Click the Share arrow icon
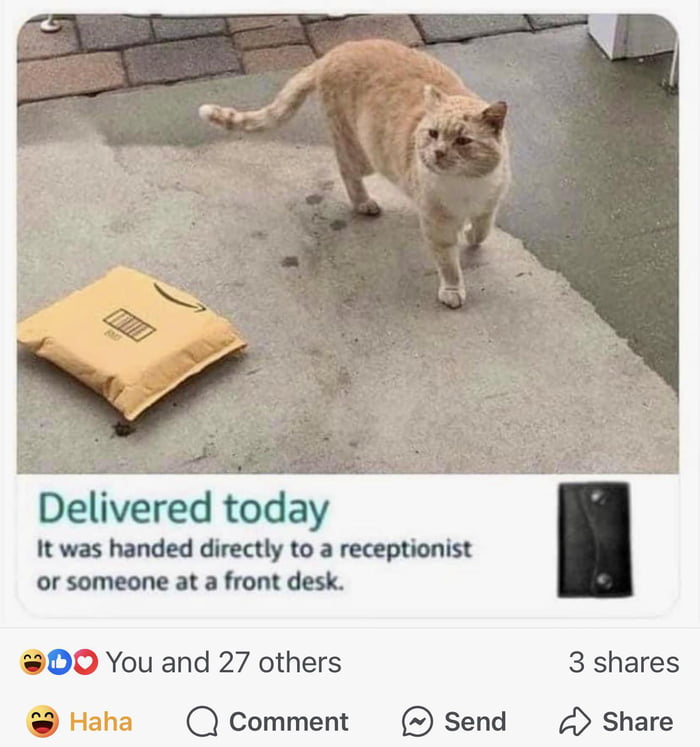Viewport: 700px width, 747px height. click(575, 721)
